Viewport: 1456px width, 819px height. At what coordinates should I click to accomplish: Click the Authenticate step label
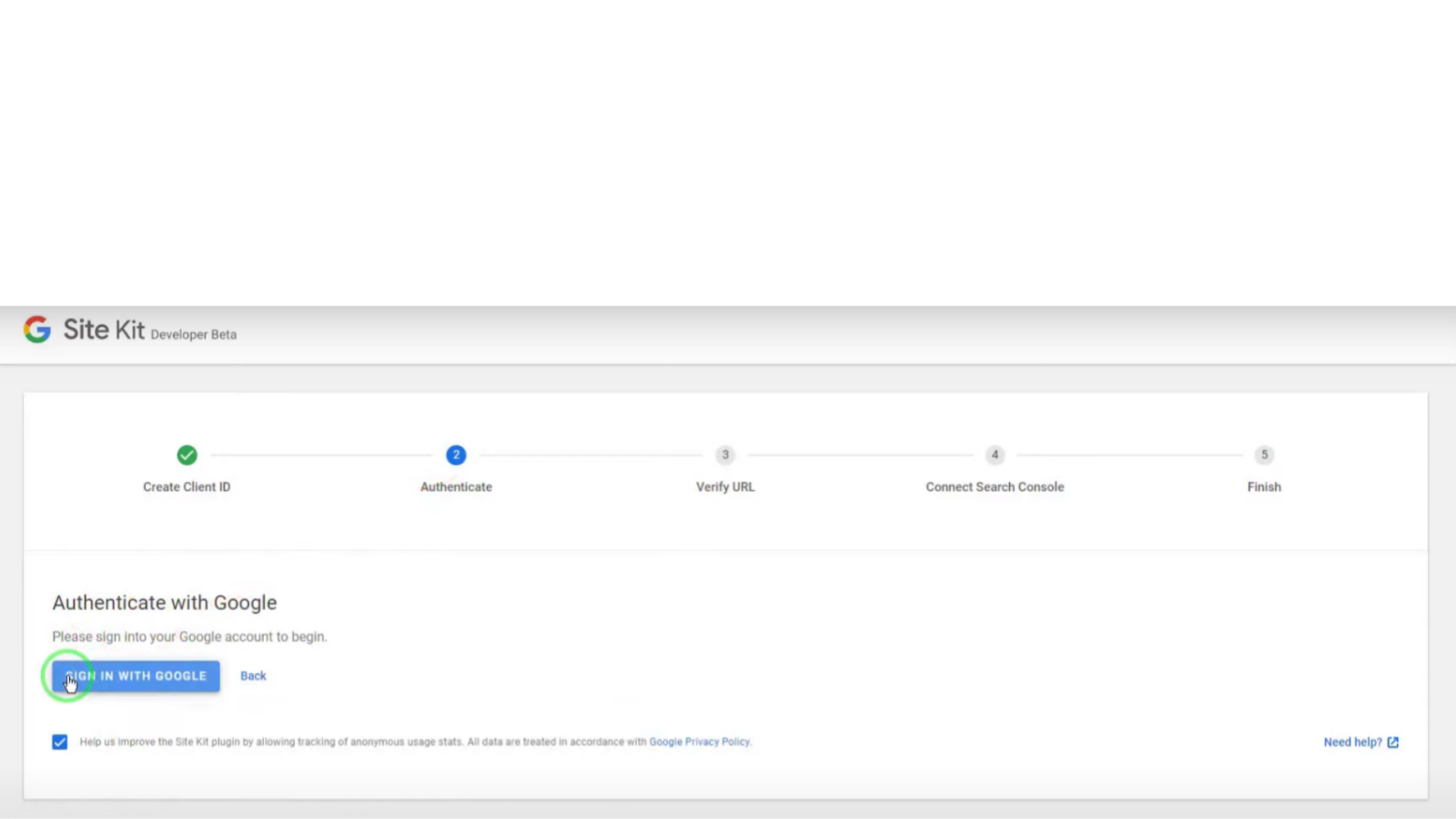point(456,487)
